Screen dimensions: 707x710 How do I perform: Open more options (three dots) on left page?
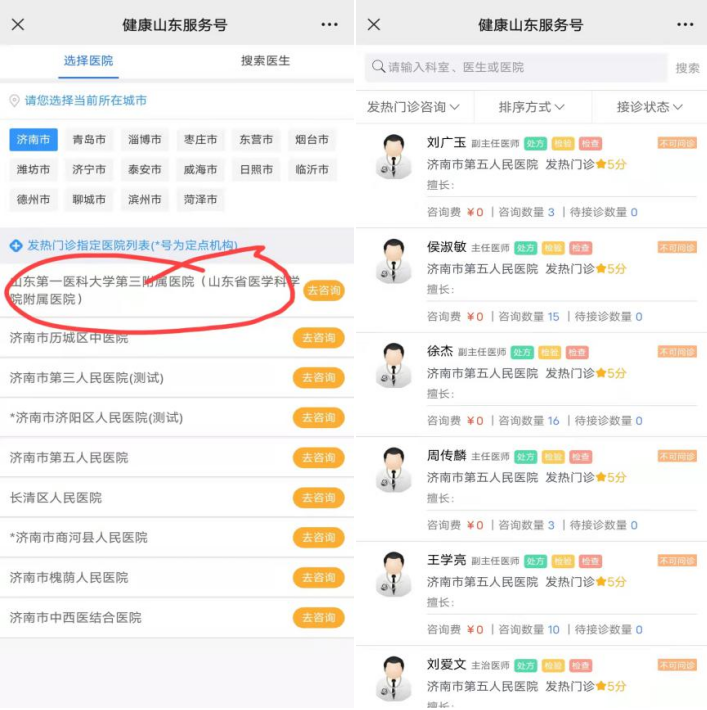(329, 24)
